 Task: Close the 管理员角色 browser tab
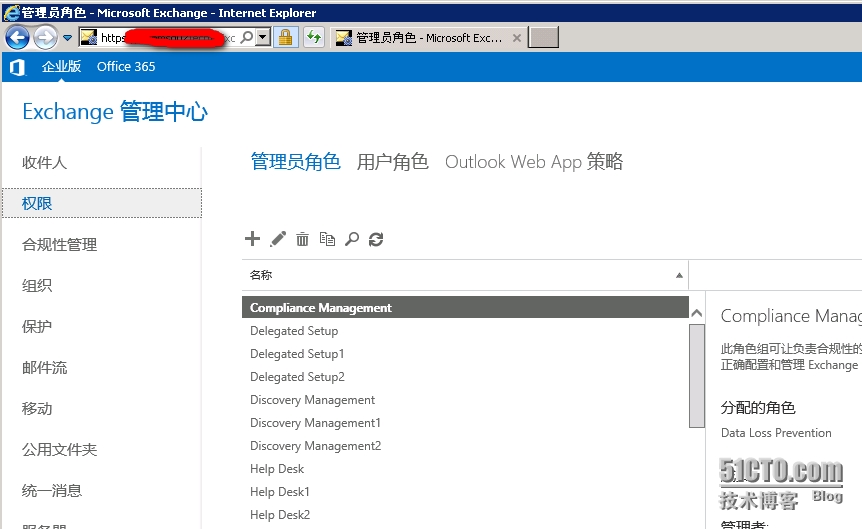click(x=516, y=38)
